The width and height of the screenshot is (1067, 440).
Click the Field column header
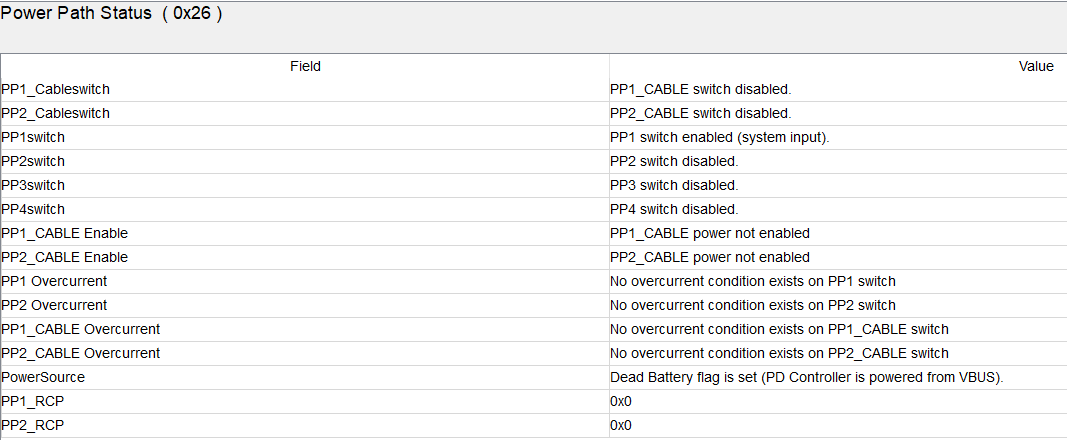pyautogui.click(x=305, y=66)
